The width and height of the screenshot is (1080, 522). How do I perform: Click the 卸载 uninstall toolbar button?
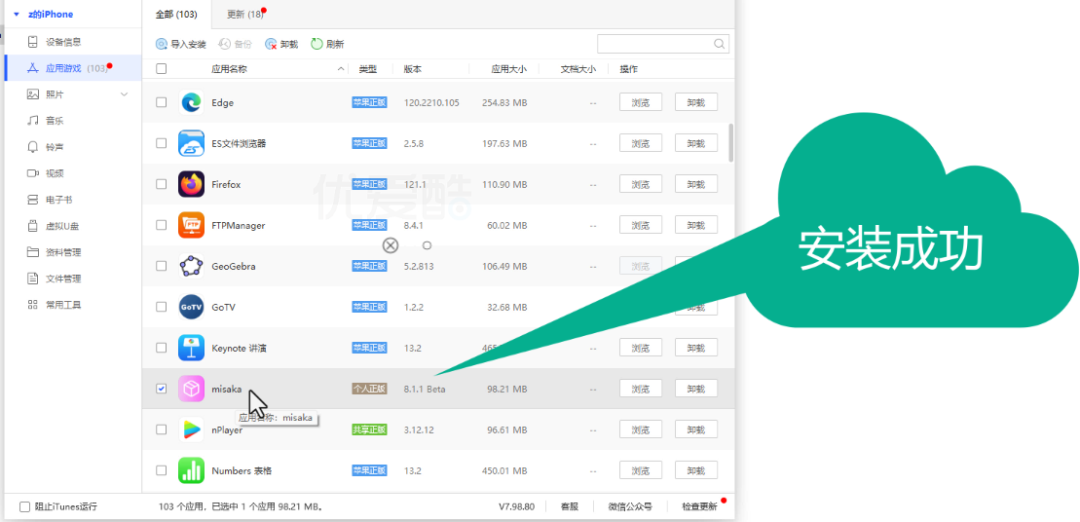[x=282, y=44]
